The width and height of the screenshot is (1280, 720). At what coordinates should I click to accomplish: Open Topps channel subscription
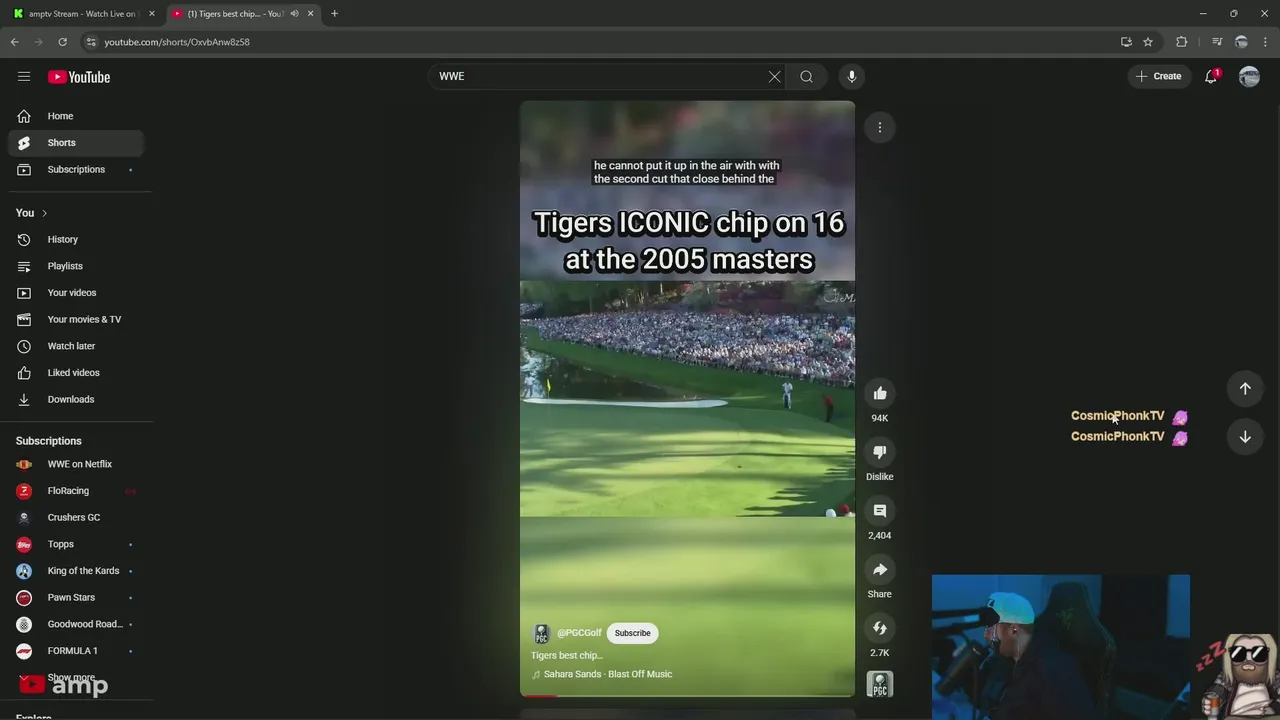click(76, 544)
